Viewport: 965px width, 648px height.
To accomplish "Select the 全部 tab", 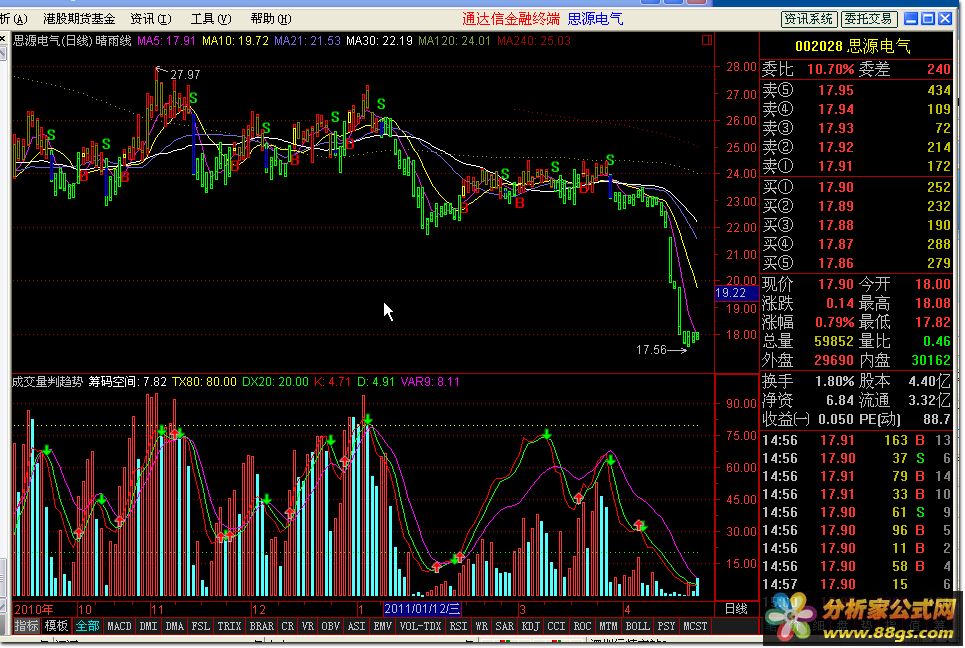I will [x=87, y=626].
